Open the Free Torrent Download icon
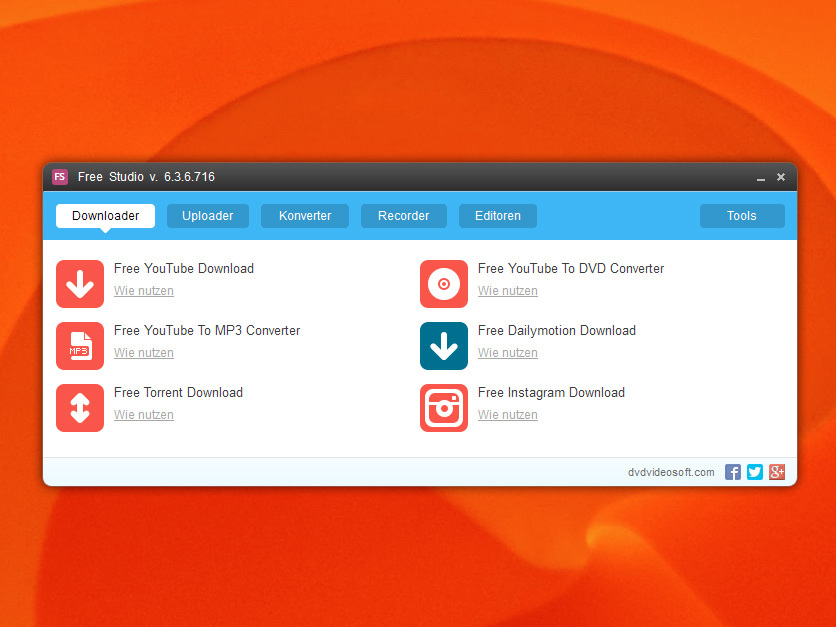Viewport: 836px width, 627px height. [80, 408]
